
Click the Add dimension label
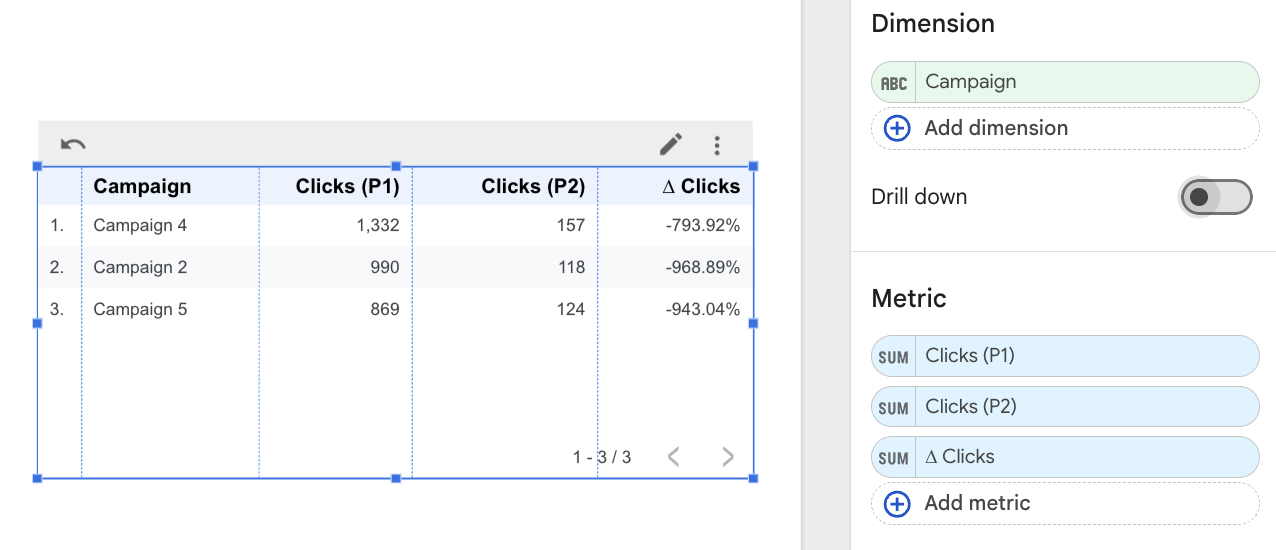coord(996,128)
